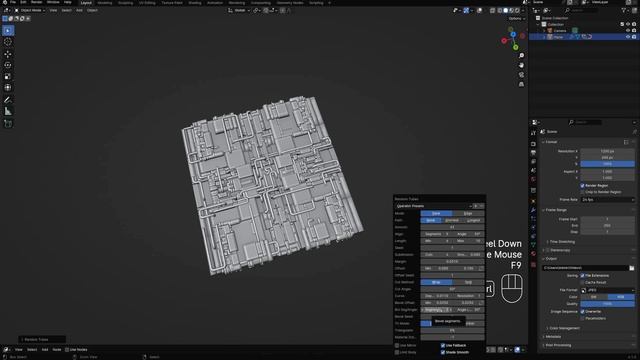Screen dimensions: 640x360
Task: Open the Render menu
Action: tap(36, 2)
